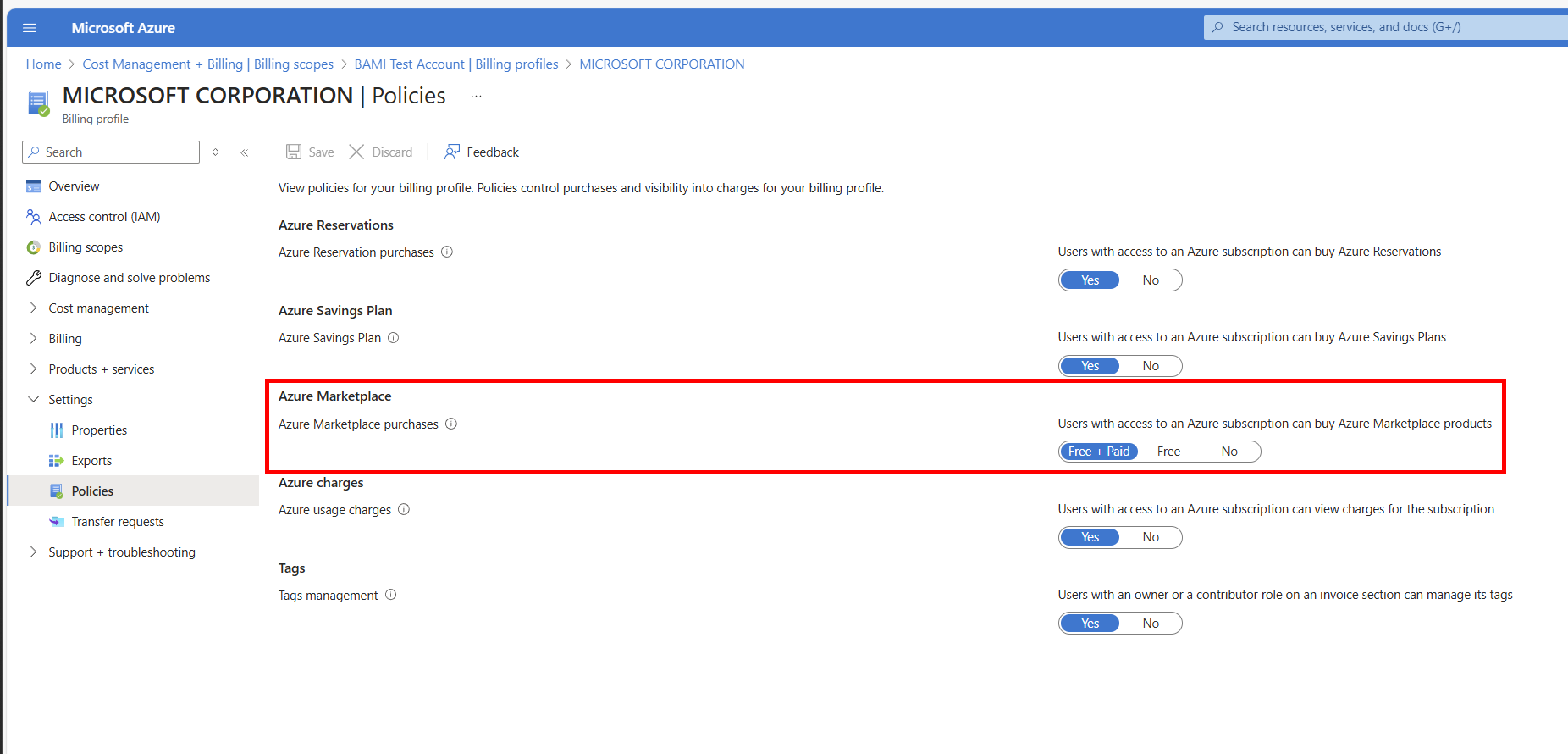The image size is (1568, 754).
Task: Collapse the Settings section
Action: click(34, 400)
